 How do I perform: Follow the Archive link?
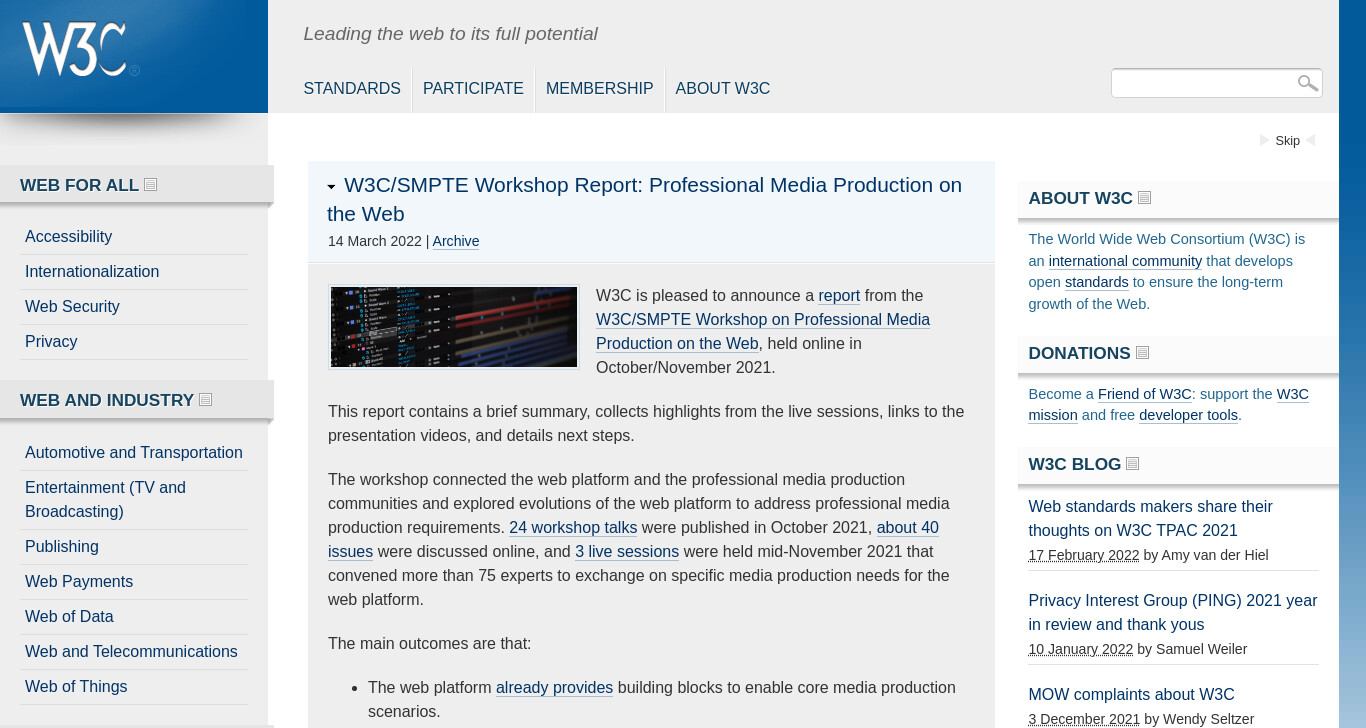pyautogui.click(x=456, y=241)
